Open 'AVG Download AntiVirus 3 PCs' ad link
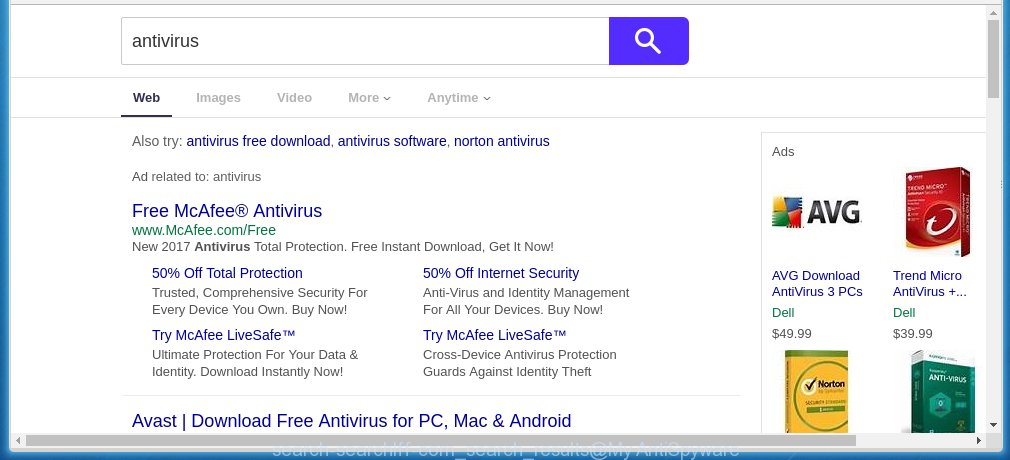1010x460 pixels. pyautogui.click(x=817, y=283)
